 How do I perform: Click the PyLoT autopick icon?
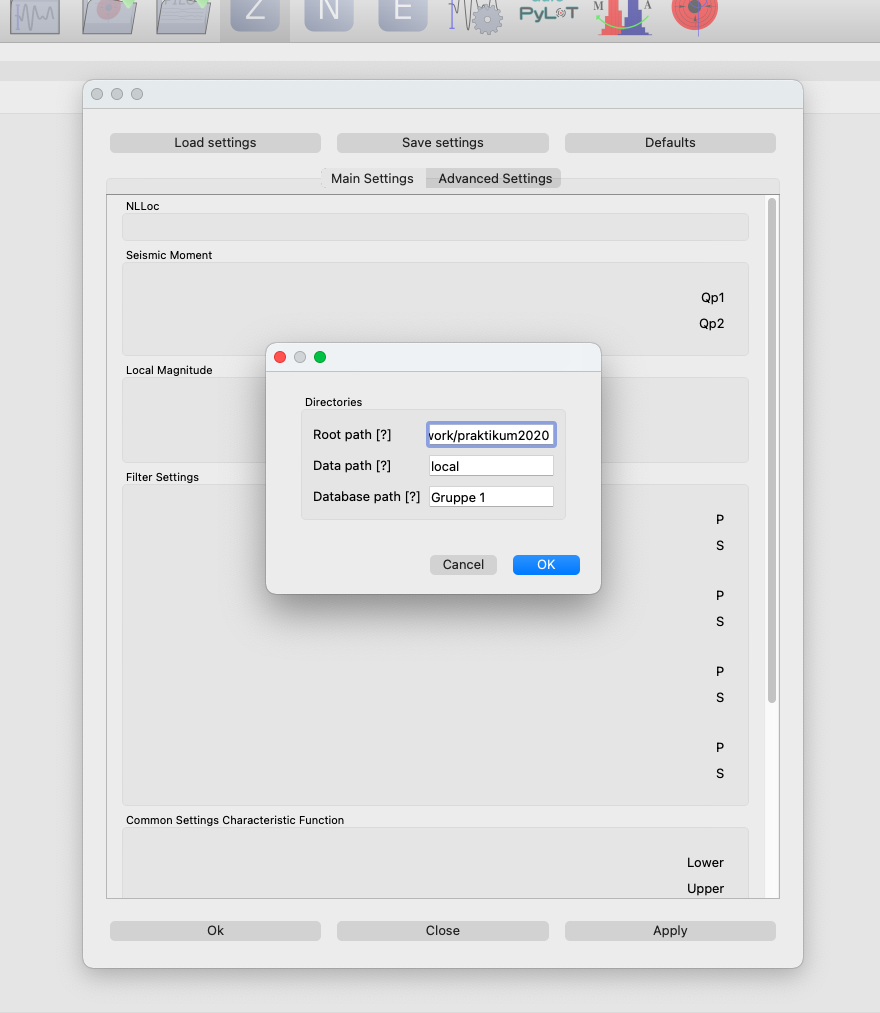(548, 13)
